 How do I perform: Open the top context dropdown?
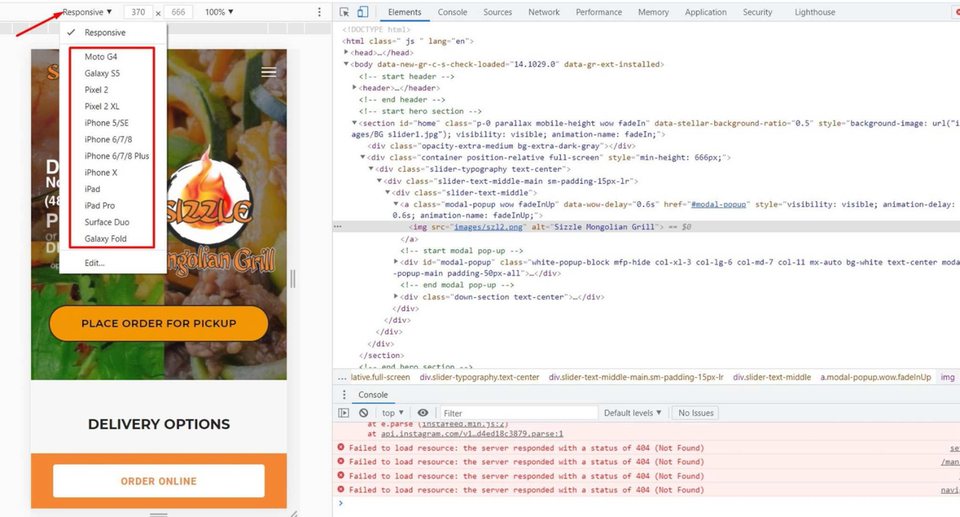tap(392, 413)
